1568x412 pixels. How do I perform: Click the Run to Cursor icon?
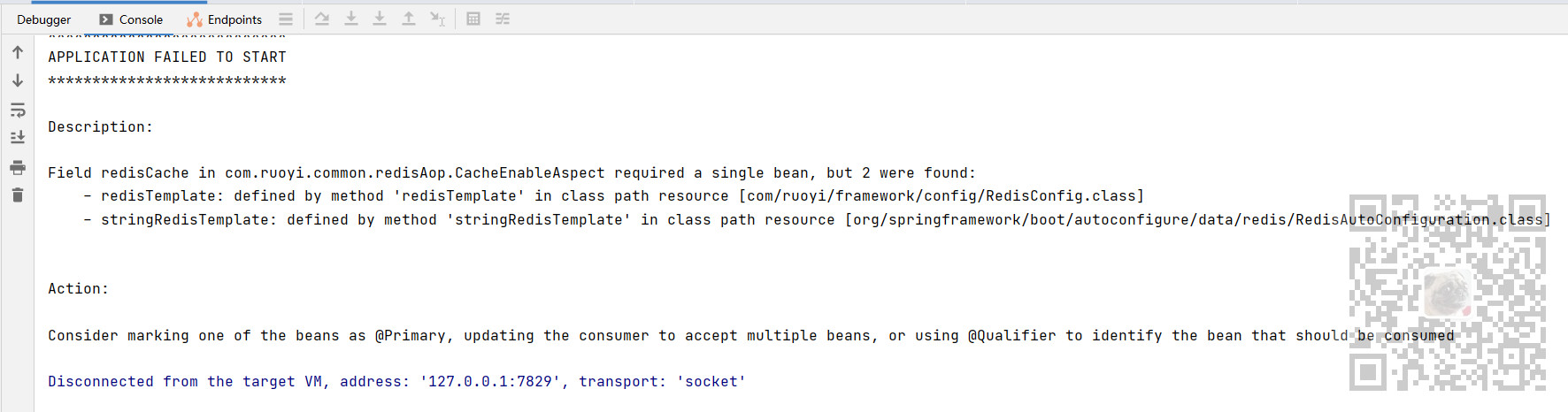tap(437, 19)
